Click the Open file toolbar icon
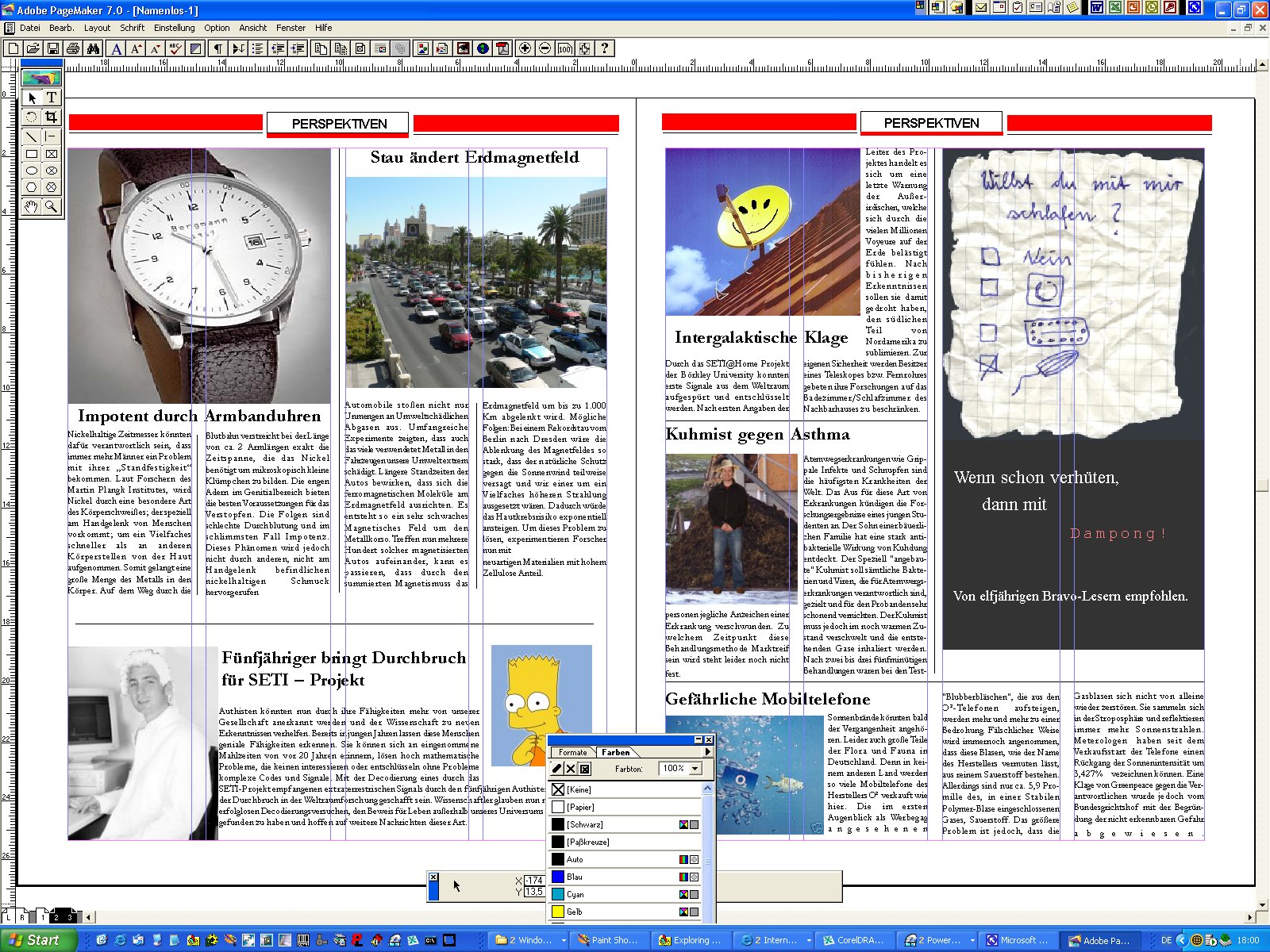This screenshot has height=952, width=1270. (33, 48)
